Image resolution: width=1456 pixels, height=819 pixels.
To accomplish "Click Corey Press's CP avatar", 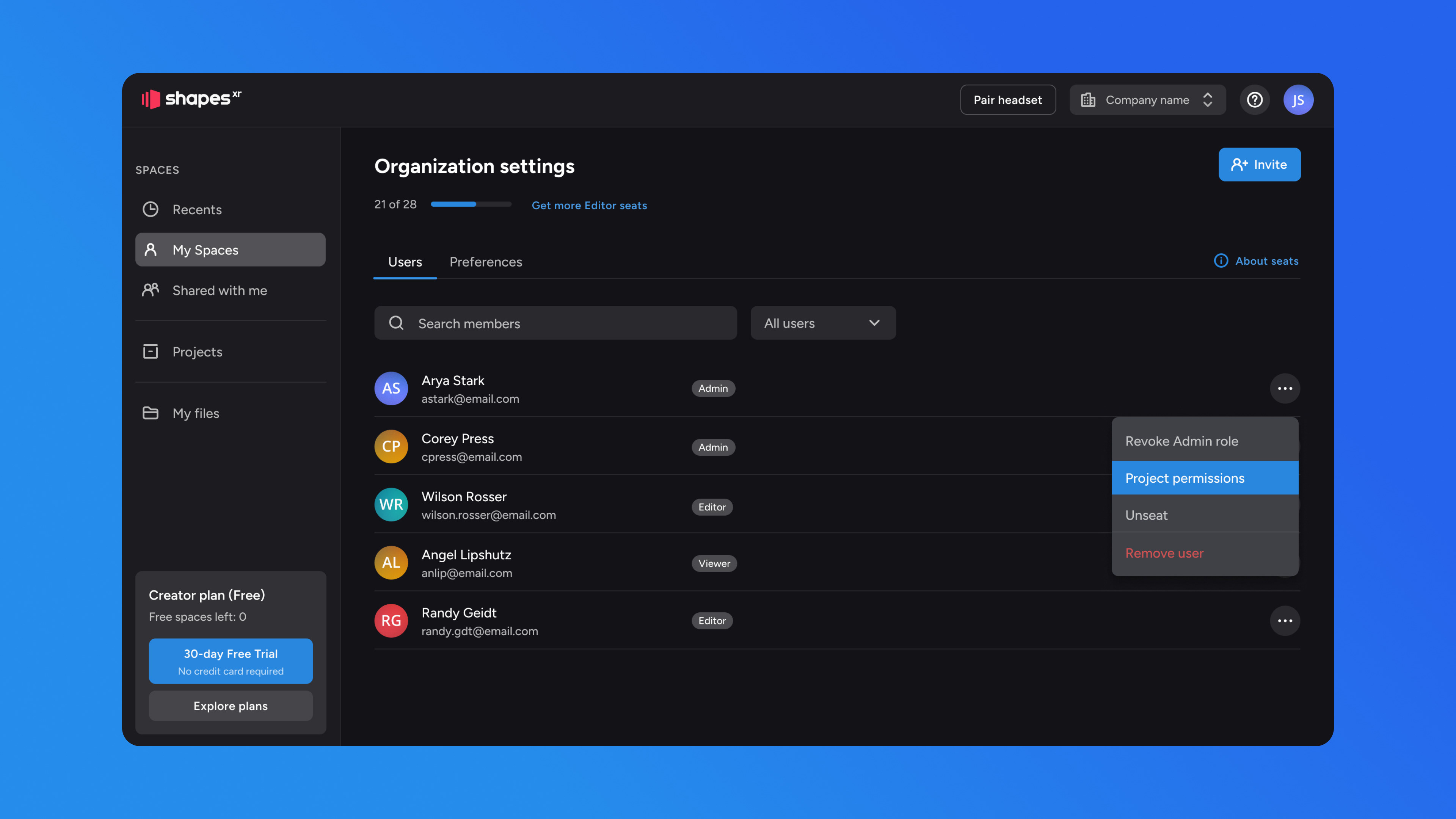I will click(391, 447).
